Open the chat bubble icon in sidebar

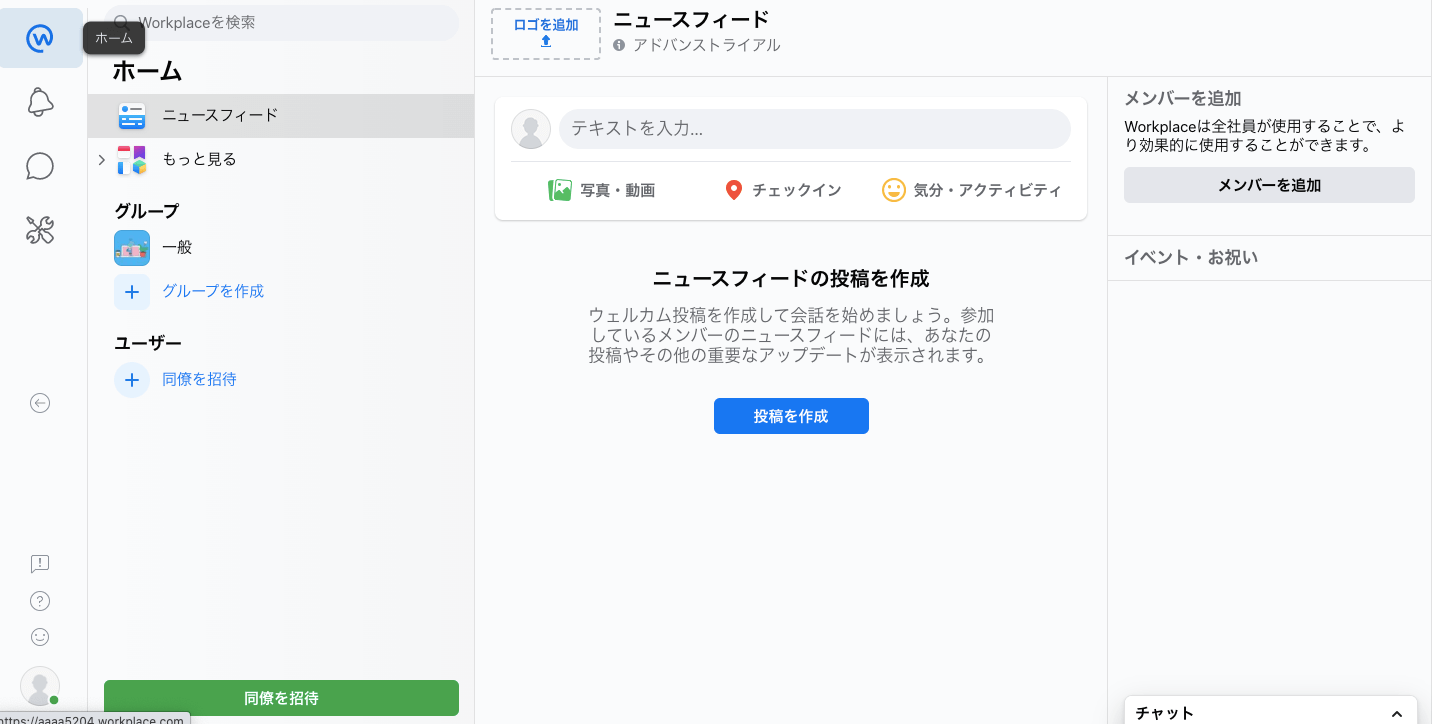click(40, 166)
